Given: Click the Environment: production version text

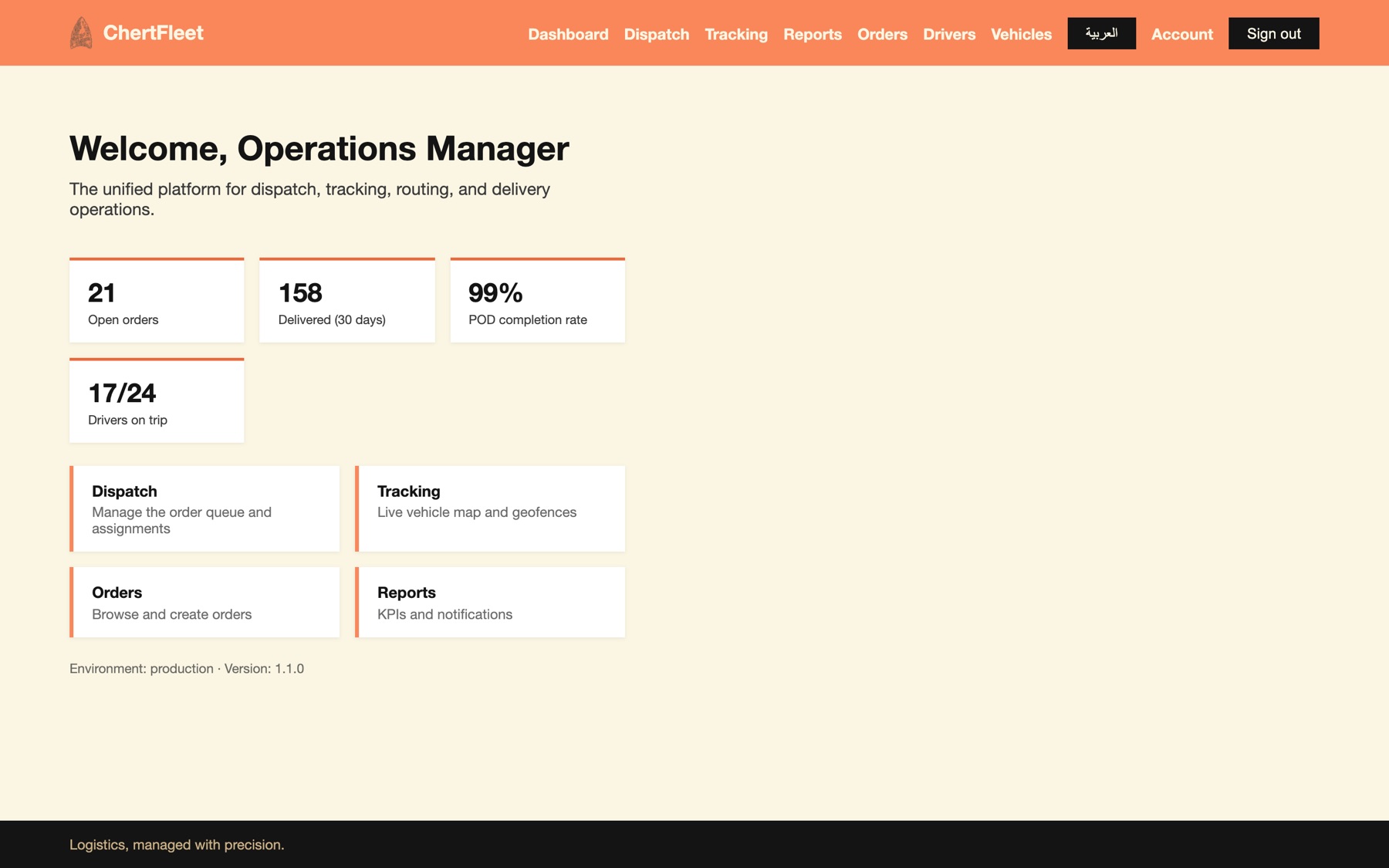Looking at the screenshot, I should click(187, 669).
